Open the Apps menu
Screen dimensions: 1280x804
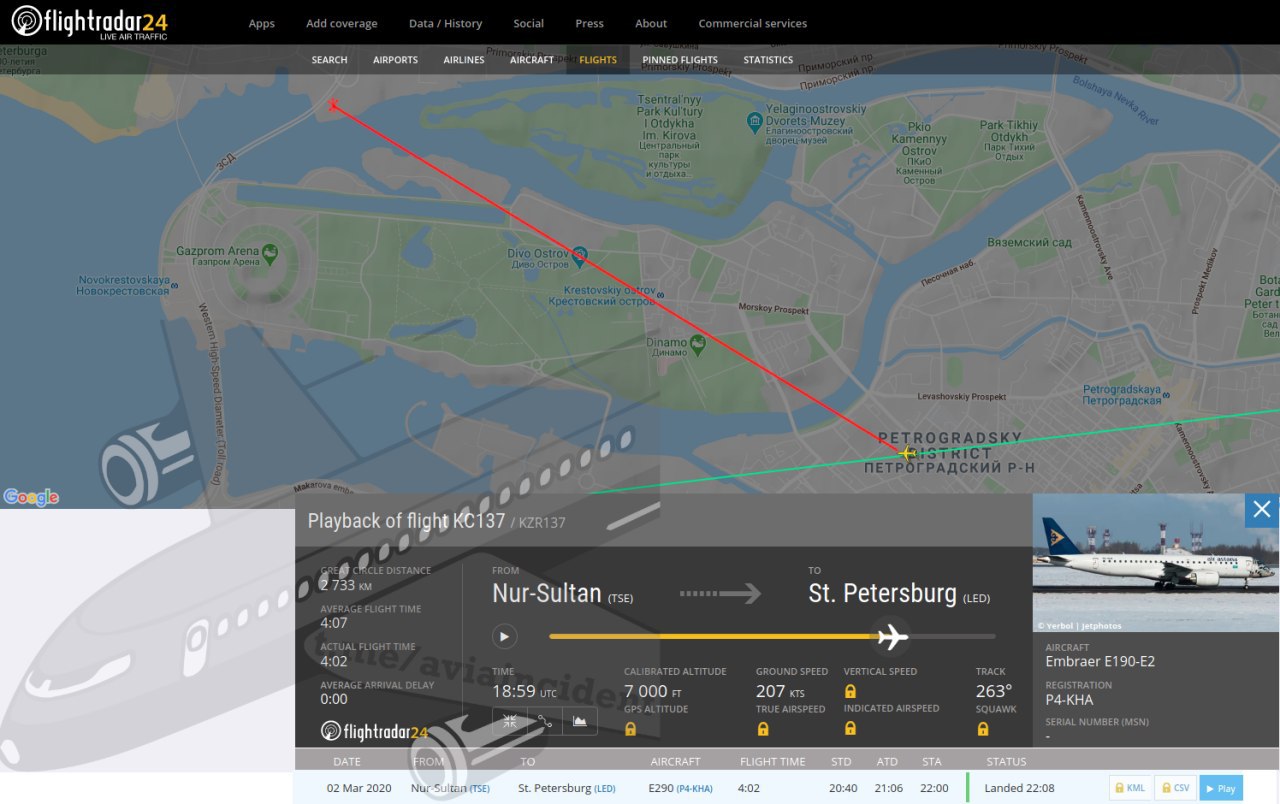[261, 23]
